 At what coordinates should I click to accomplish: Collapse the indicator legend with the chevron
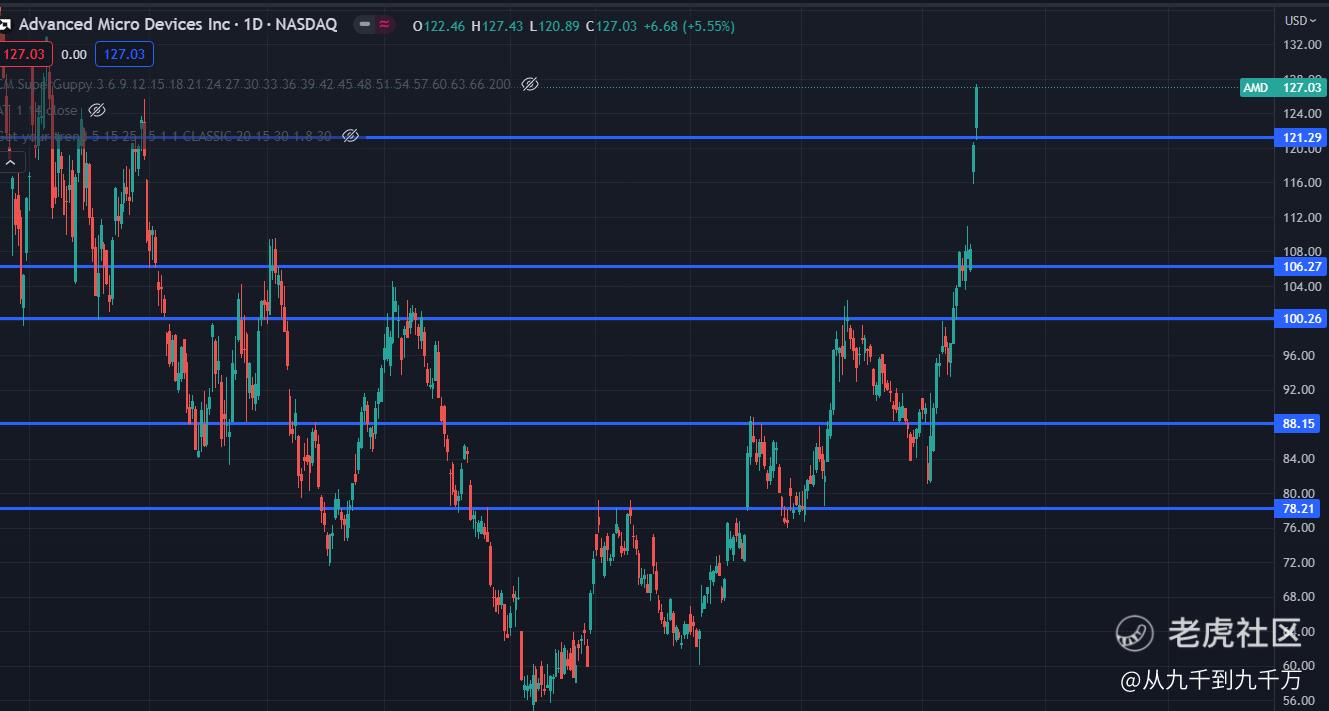pos(10,161)
